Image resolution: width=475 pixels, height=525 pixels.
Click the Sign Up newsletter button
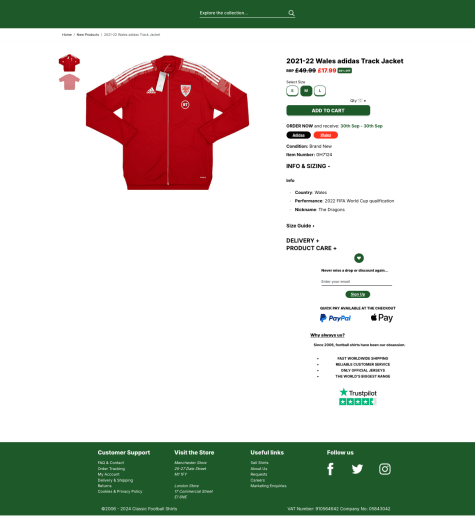[x=358, y=294]
